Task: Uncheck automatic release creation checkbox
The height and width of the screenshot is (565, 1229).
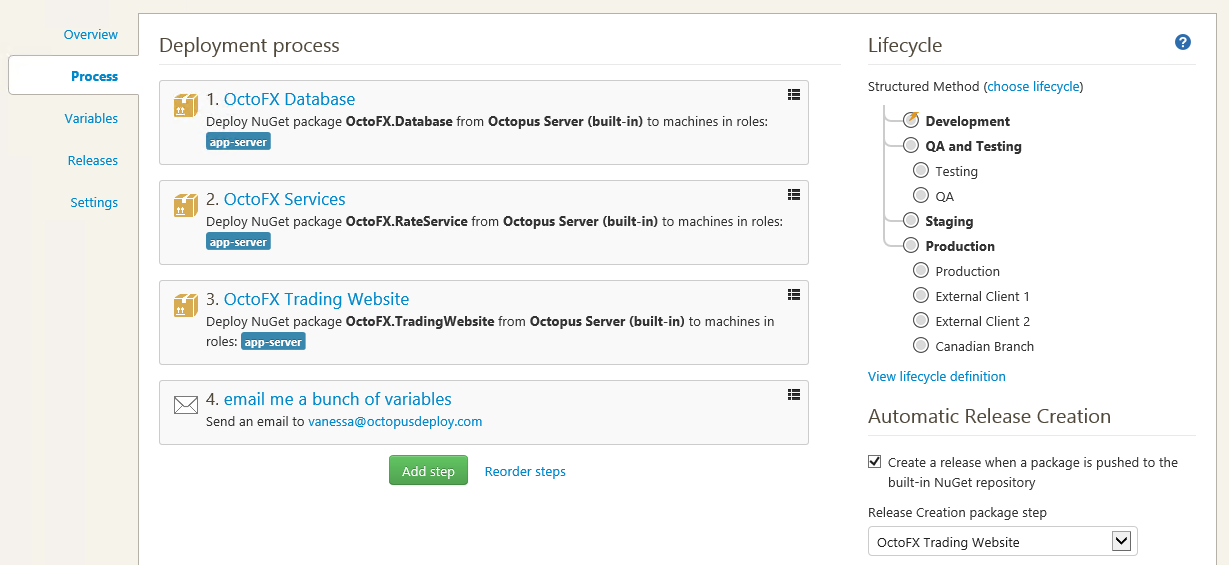Action: 875,462
